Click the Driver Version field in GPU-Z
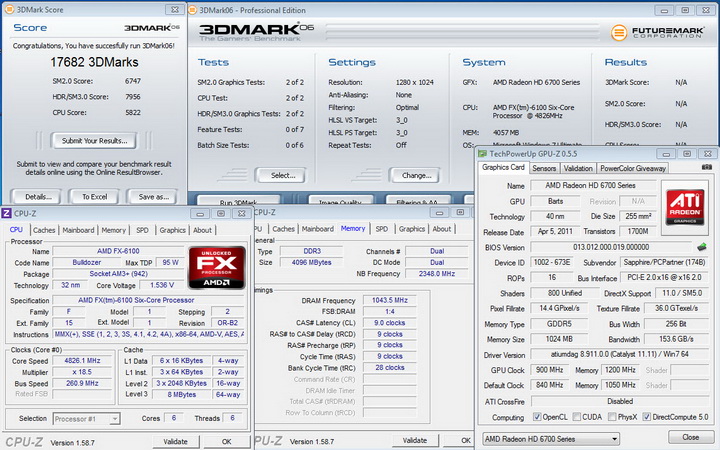Screen dimensions: 720x450 click(x=619, y=354)
